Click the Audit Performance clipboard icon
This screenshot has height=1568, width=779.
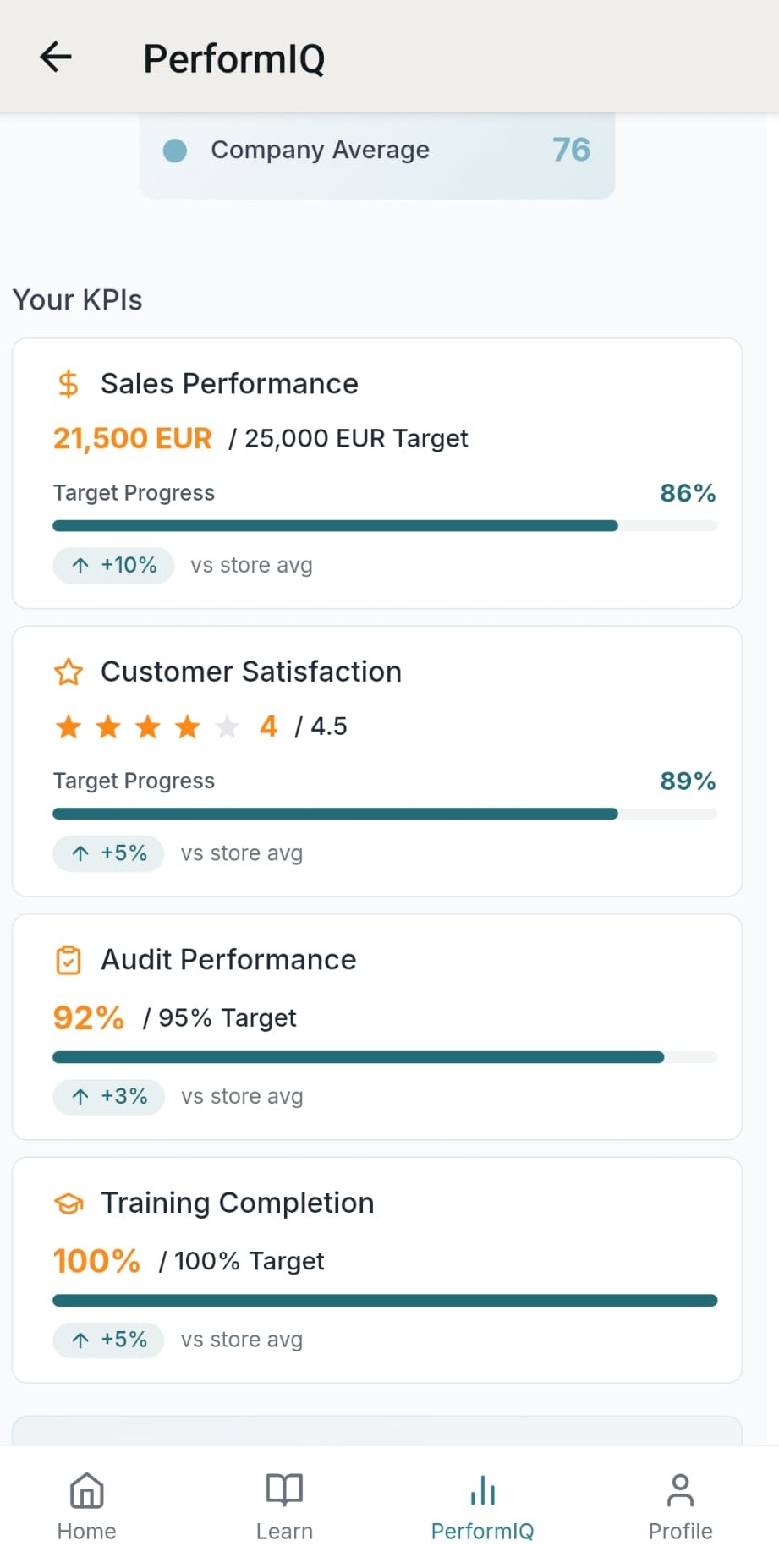pyautogui.click(x=69, y=960)
